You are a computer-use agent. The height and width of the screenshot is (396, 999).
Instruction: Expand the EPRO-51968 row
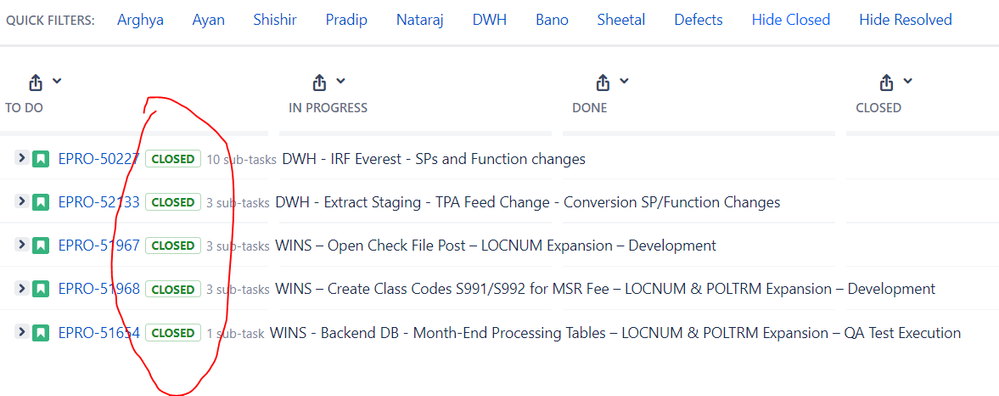pyautogui.click(x=21, y=288)
